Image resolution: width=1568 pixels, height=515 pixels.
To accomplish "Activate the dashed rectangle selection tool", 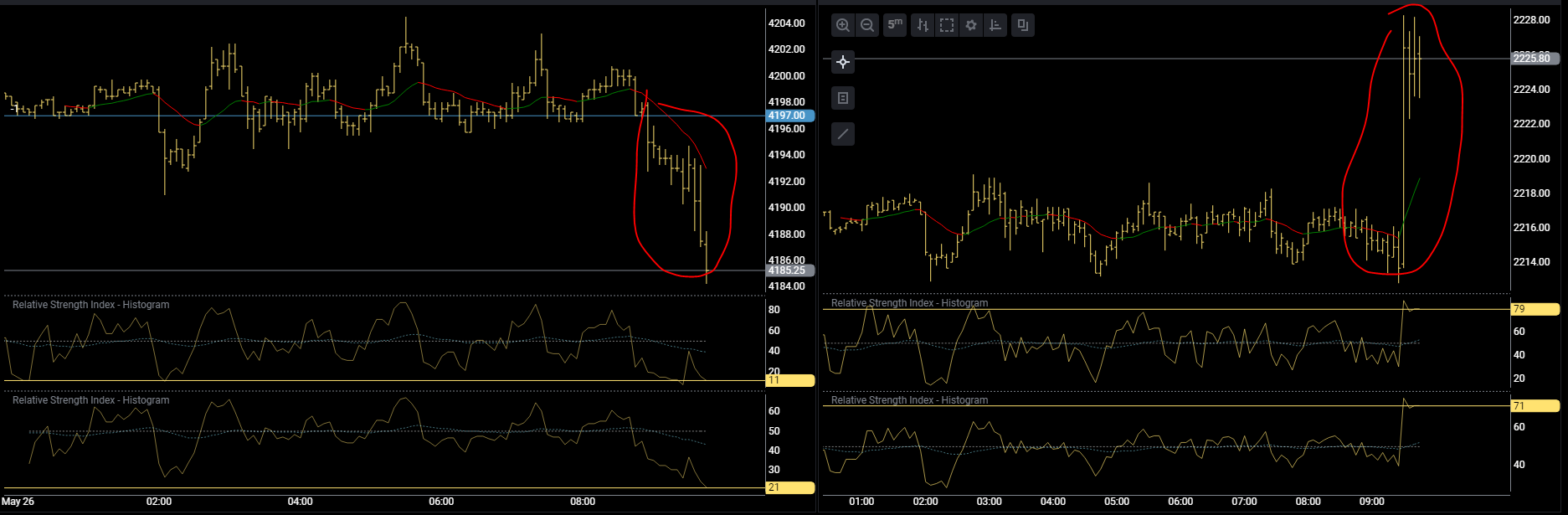I will pyautogui.click(x=947, y=25).
